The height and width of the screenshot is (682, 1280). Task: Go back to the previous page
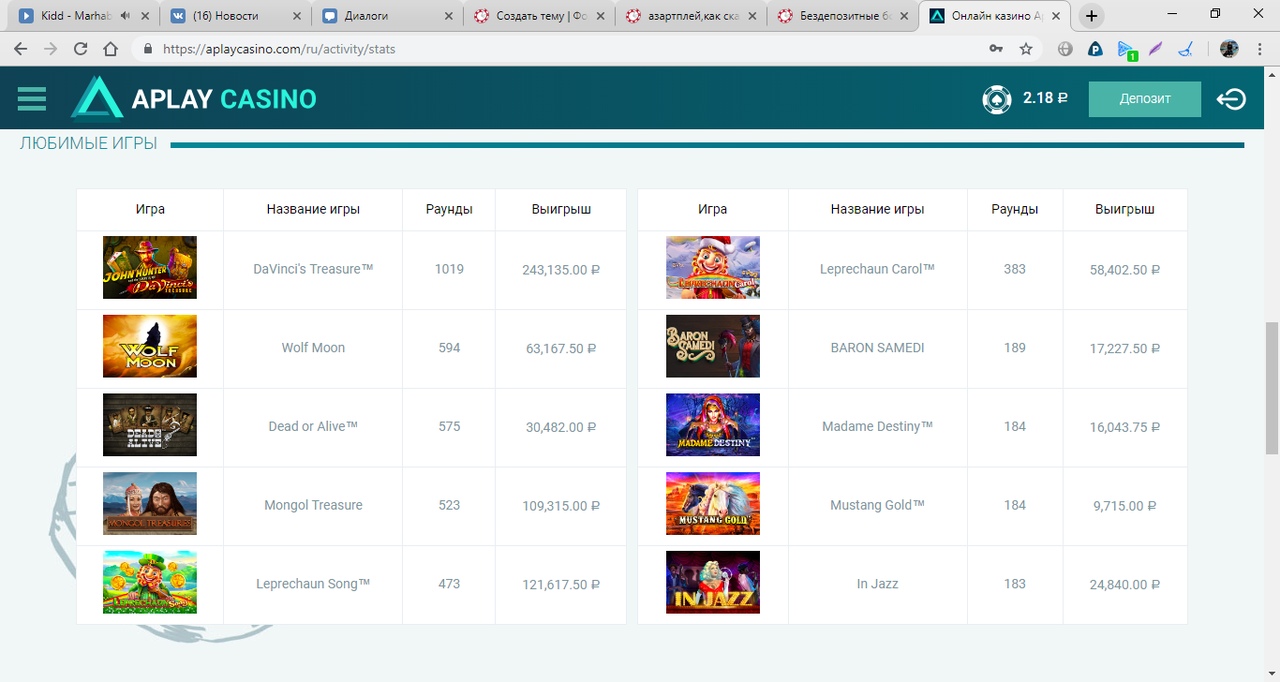[x=21, y=49]
